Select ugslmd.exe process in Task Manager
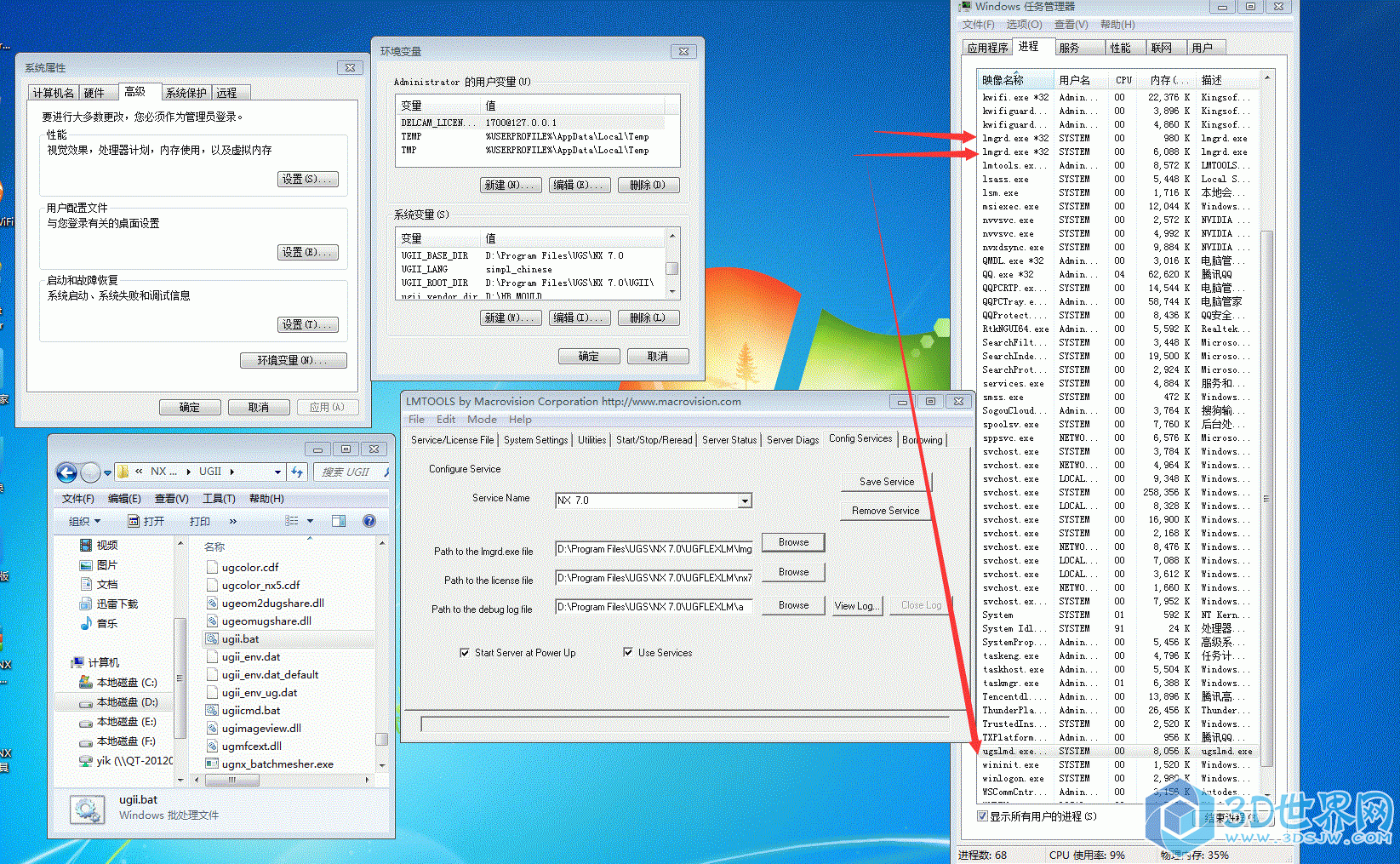 [x=1117, y=751]
